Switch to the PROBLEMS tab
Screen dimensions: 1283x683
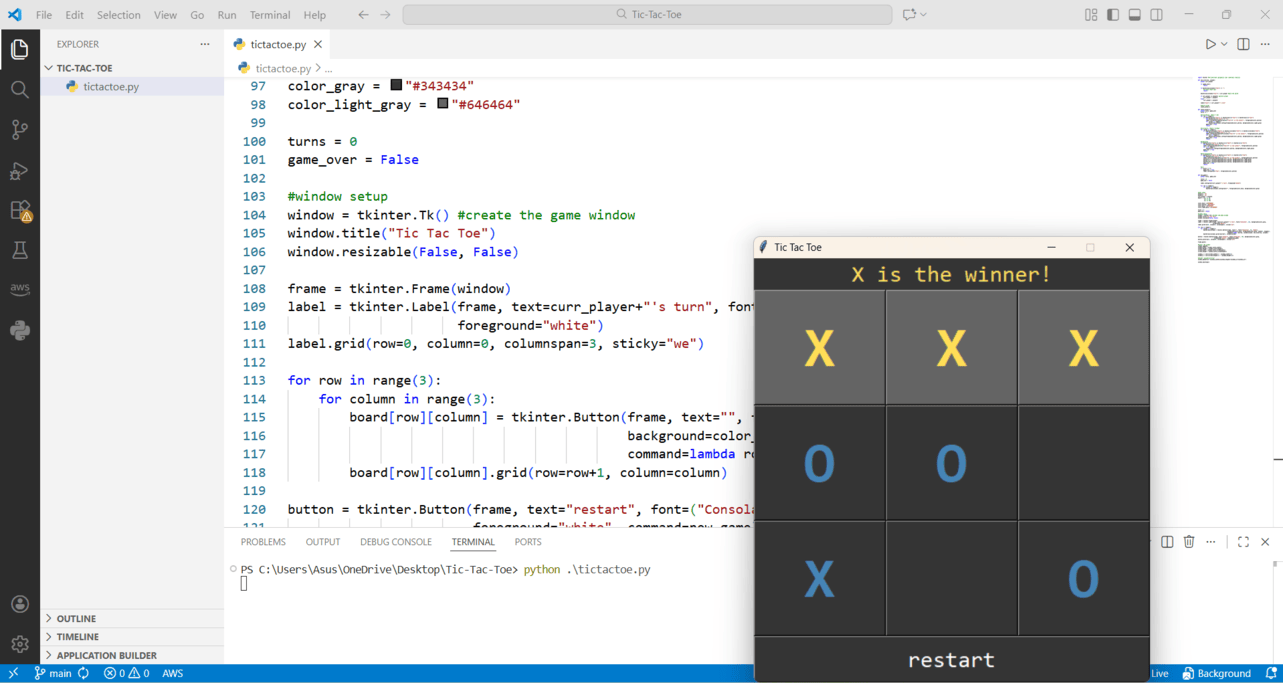263,542
